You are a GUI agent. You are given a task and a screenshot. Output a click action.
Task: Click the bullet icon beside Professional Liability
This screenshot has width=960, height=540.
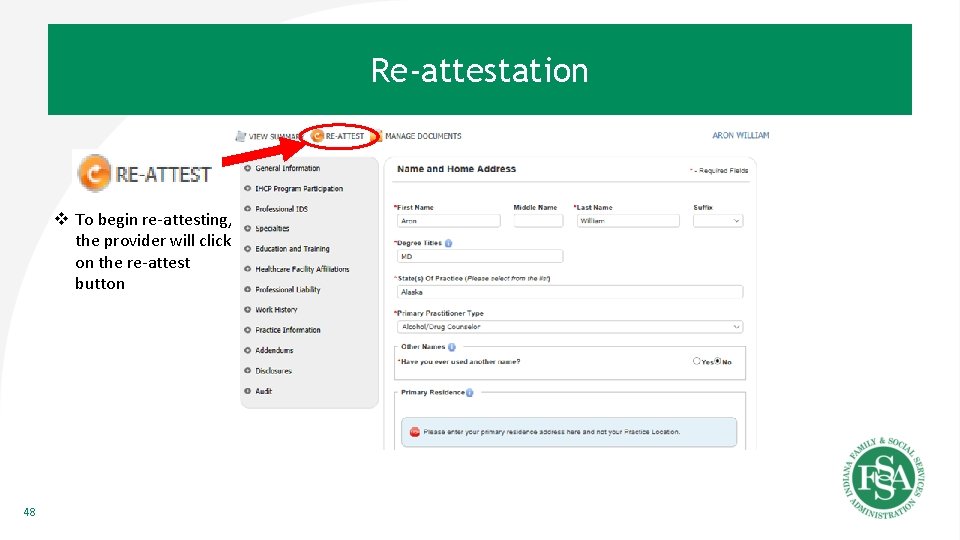[247, 289]
